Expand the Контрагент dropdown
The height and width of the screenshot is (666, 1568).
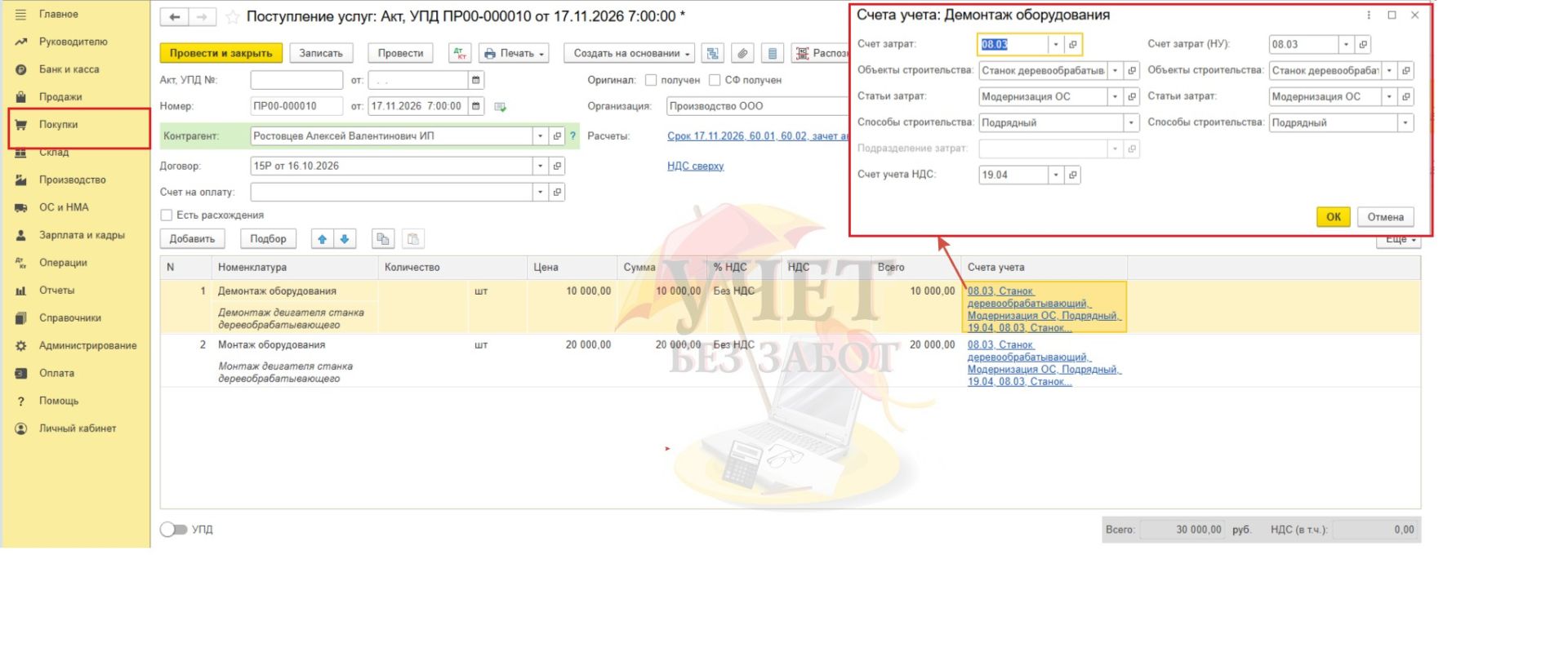coord(540,136)
